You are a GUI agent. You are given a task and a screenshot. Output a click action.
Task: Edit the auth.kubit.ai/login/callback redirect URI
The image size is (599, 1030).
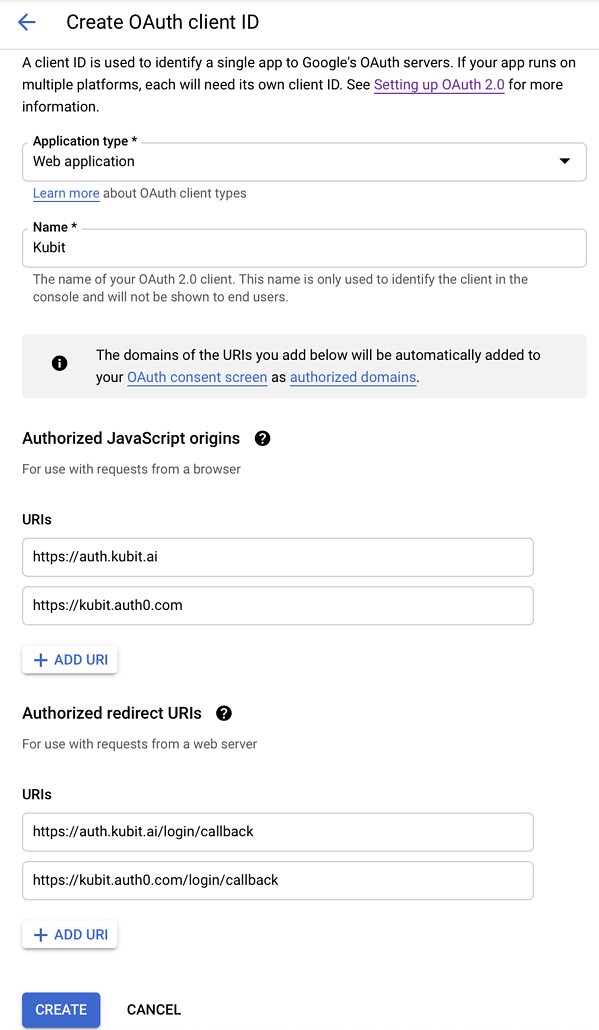pyautogui.click(x=278, y=832)
